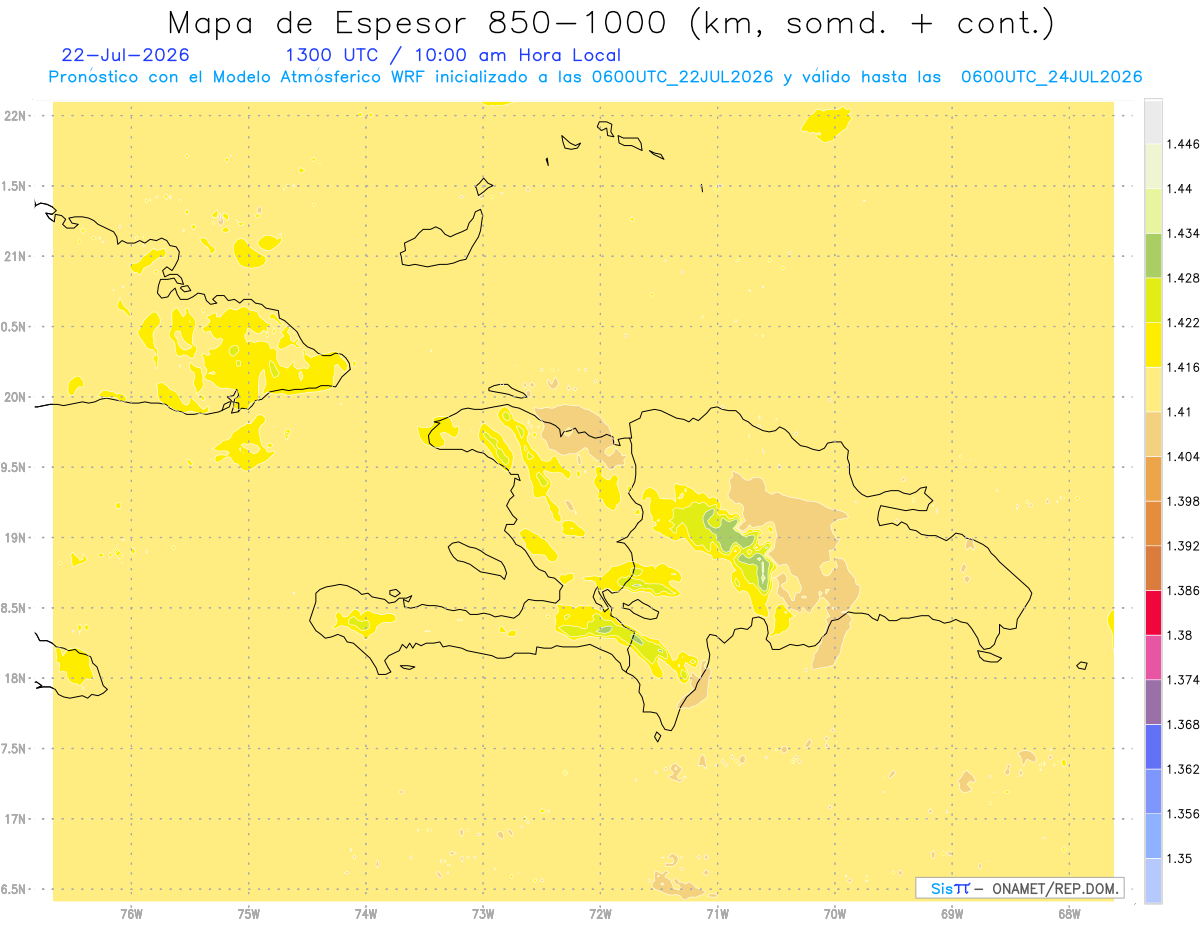
Task: Click the 69W longitude axis label
Action: point(952,914)
